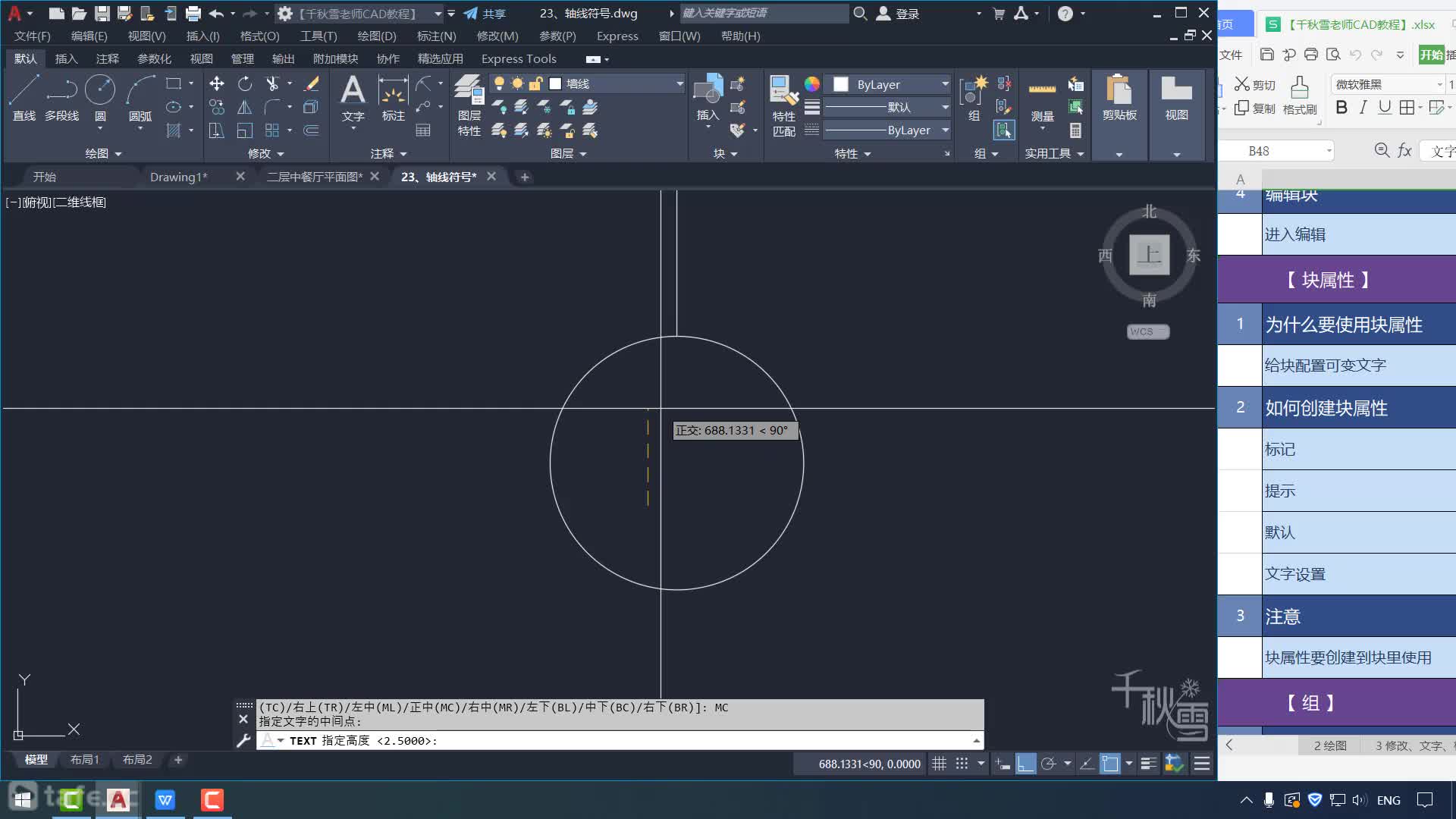Image resolution: width=1456 pixels, height=819 pixels.
Task: Open the layer dropdown showing 墙线
Action: coord(679,83)
